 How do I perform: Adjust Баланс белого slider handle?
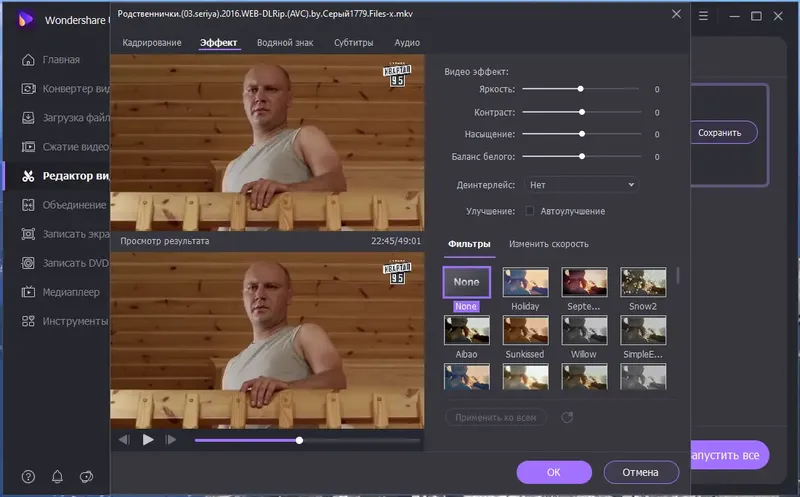point(582,156)
